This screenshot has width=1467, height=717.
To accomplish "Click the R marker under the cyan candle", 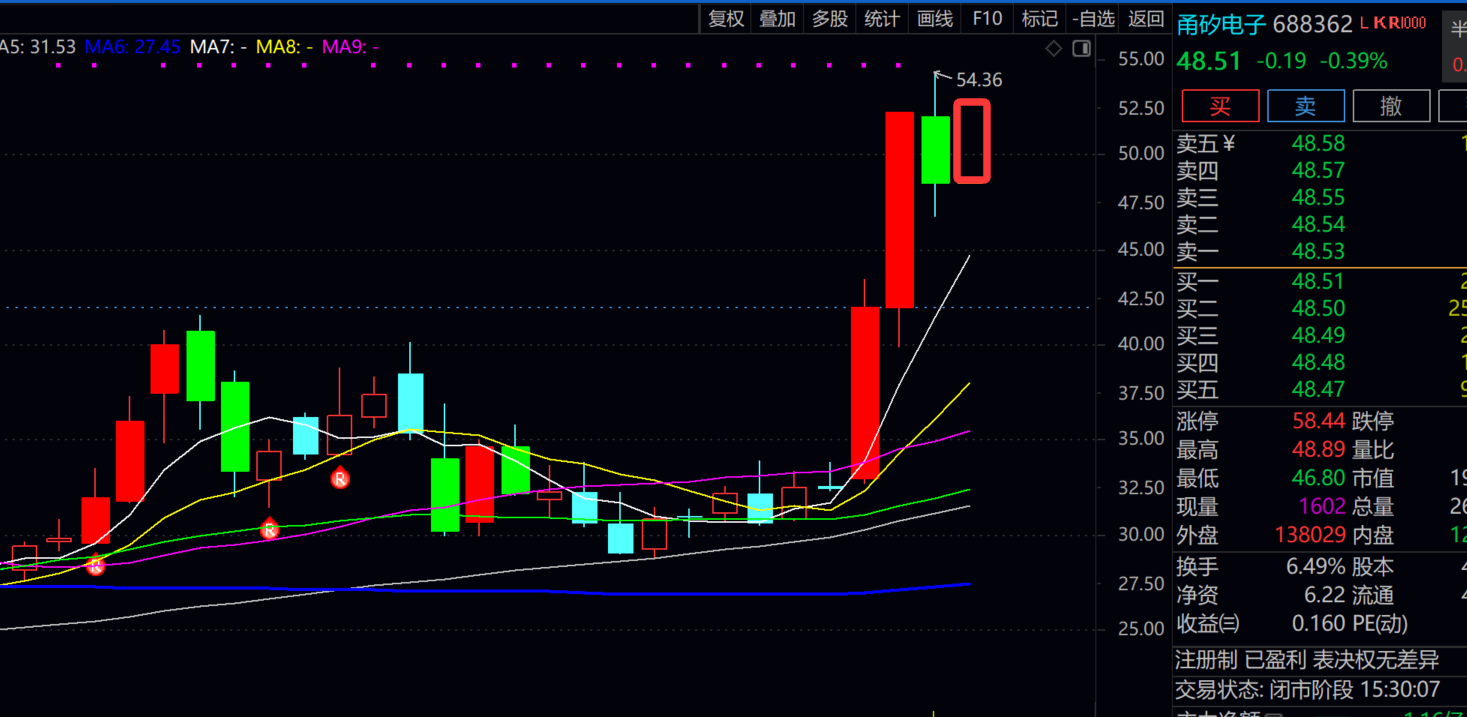I will [x=340, y=479].
